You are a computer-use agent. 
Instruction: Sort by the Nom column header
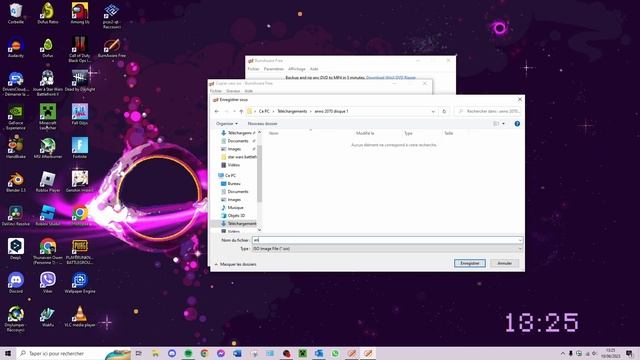pyautogui.click(x=273, y=133)
